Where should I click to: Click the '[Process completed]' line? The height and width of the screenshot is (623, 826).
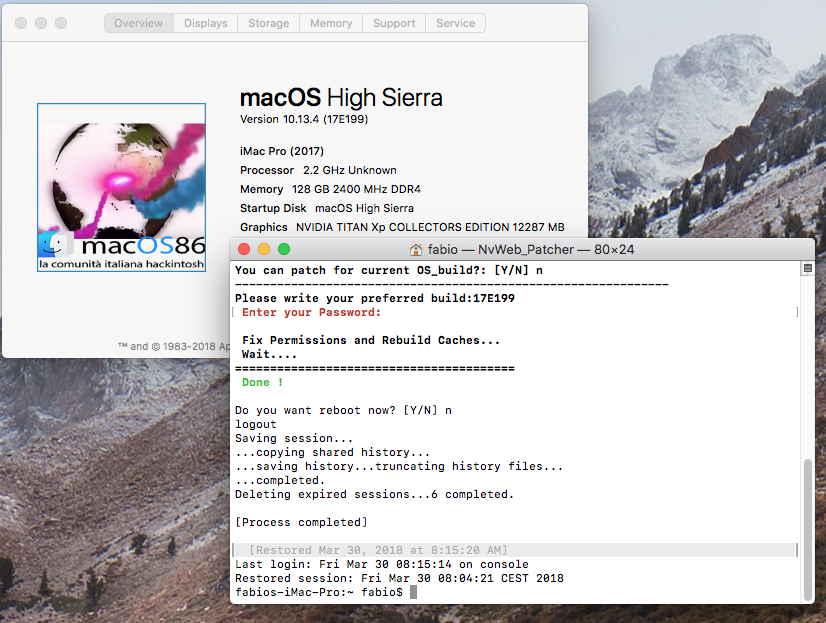click(301, 522)
